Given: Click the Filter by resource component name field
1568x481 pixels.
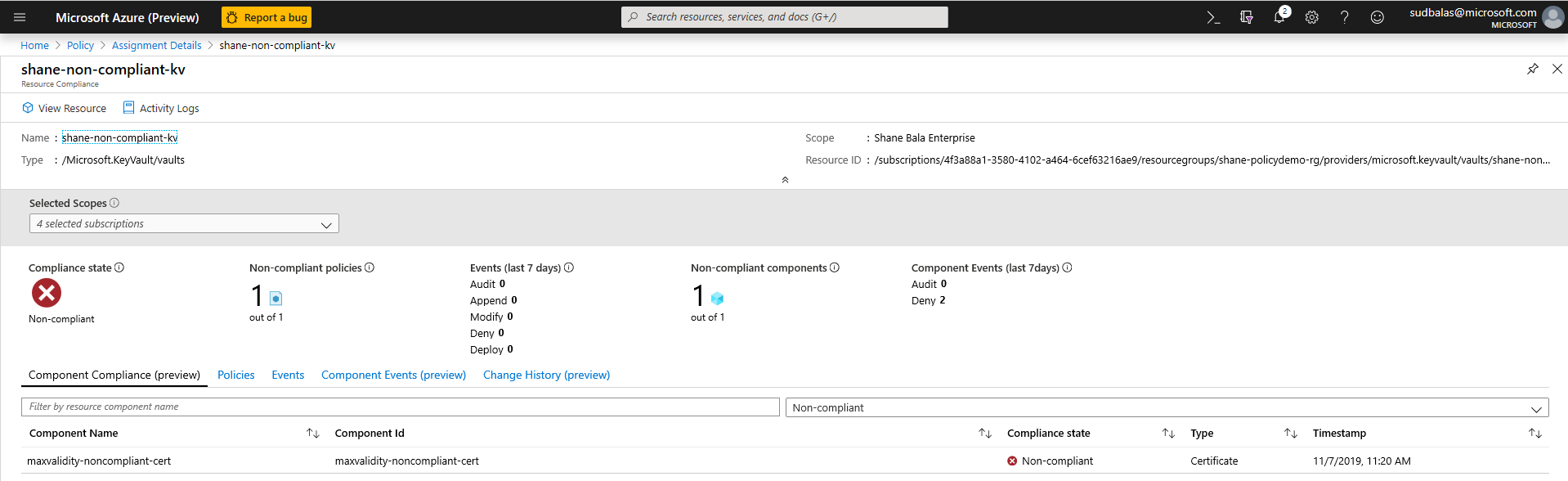Looking at the screenshot, I should pos(400,407).
